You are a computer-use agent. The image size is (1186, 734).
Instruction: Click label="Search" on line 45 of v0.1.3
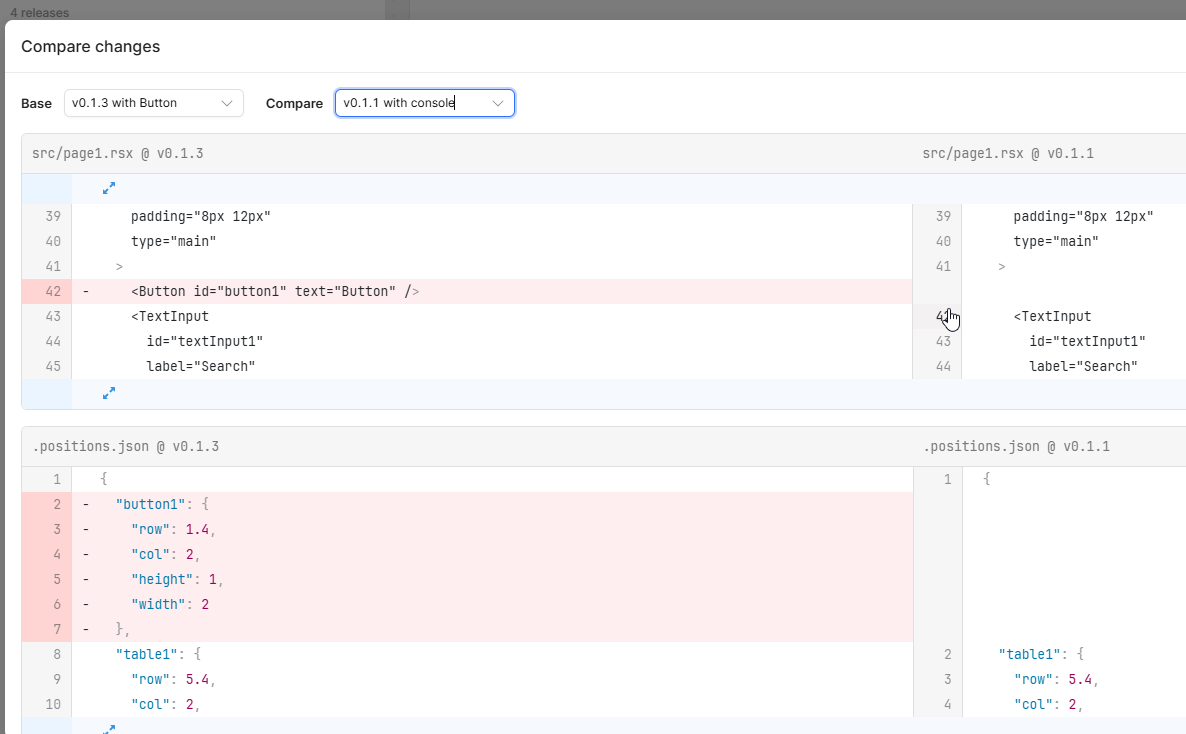coord(201,366)
